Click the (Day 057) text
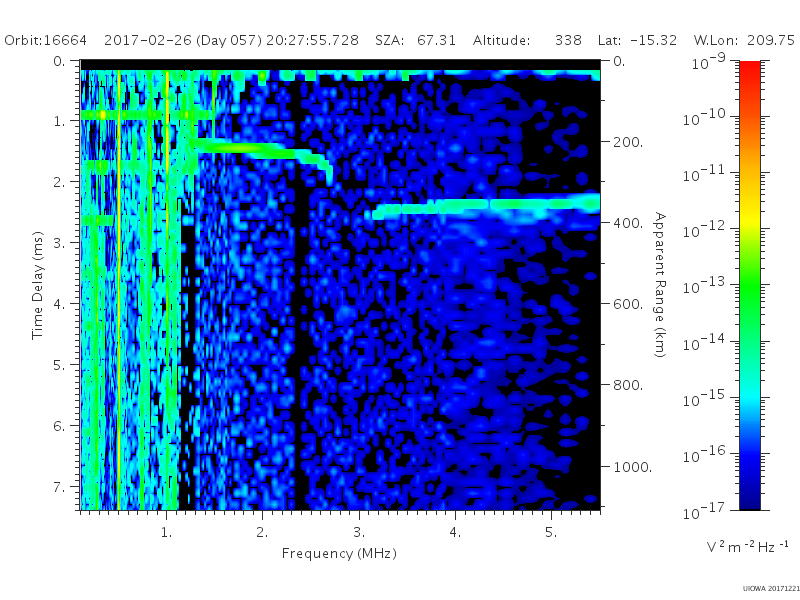The width and height of the screenshot is (800, 600). click(x=229, y=40)
